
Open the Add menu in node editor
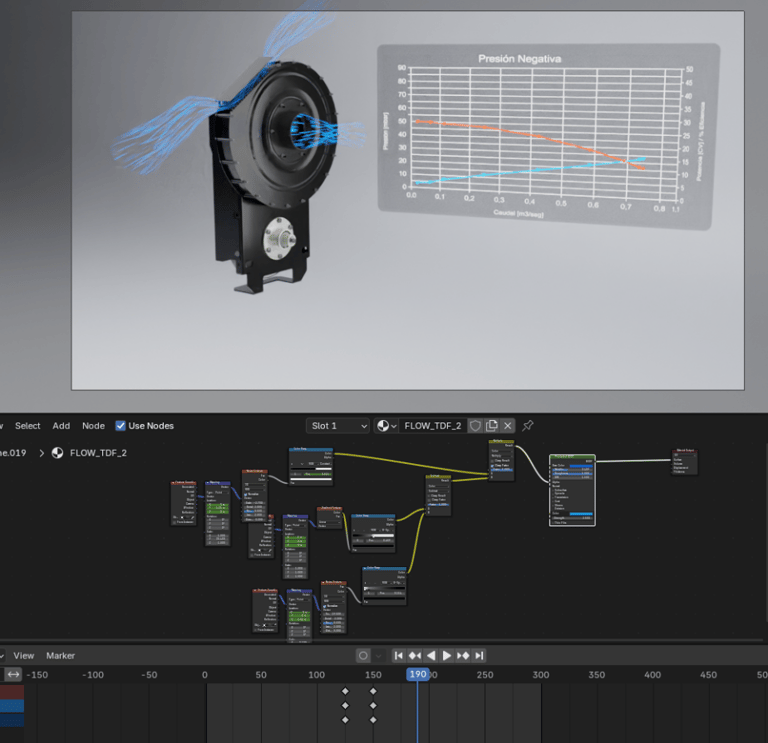pos(61,426)
